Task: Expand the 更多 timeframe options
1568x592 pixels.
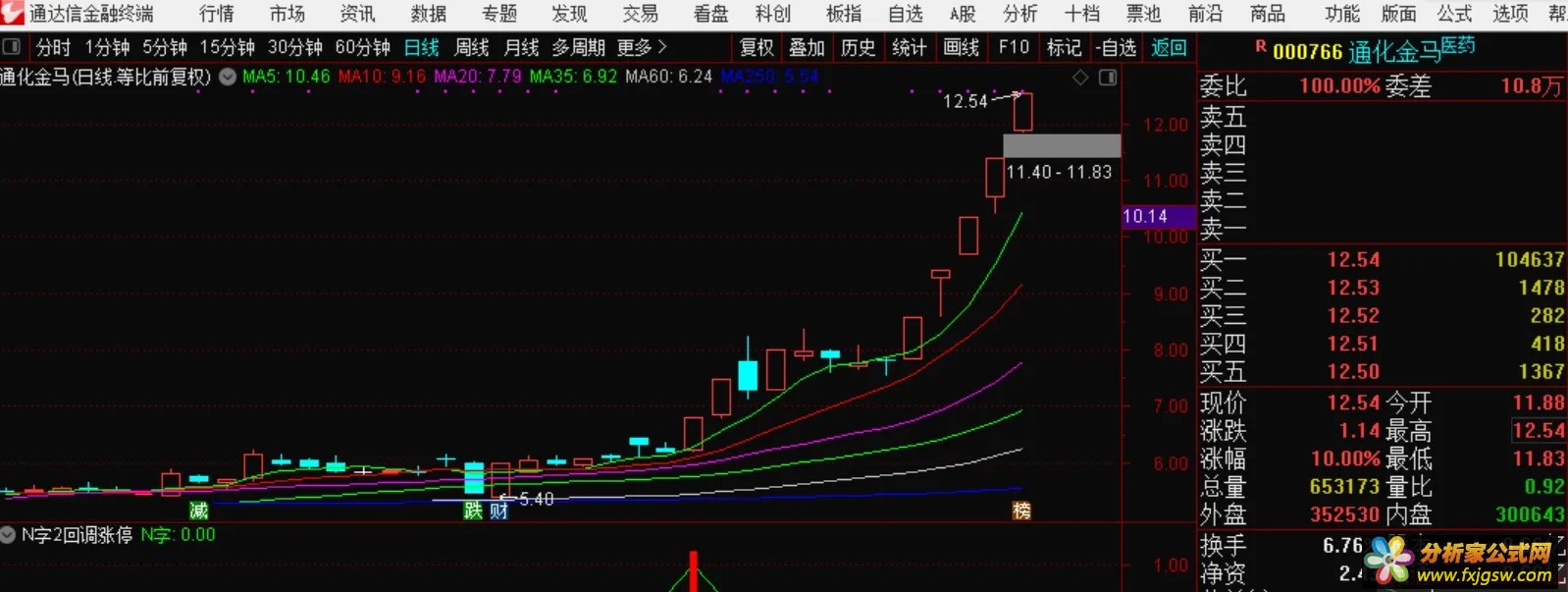Action: coord(642,47)
